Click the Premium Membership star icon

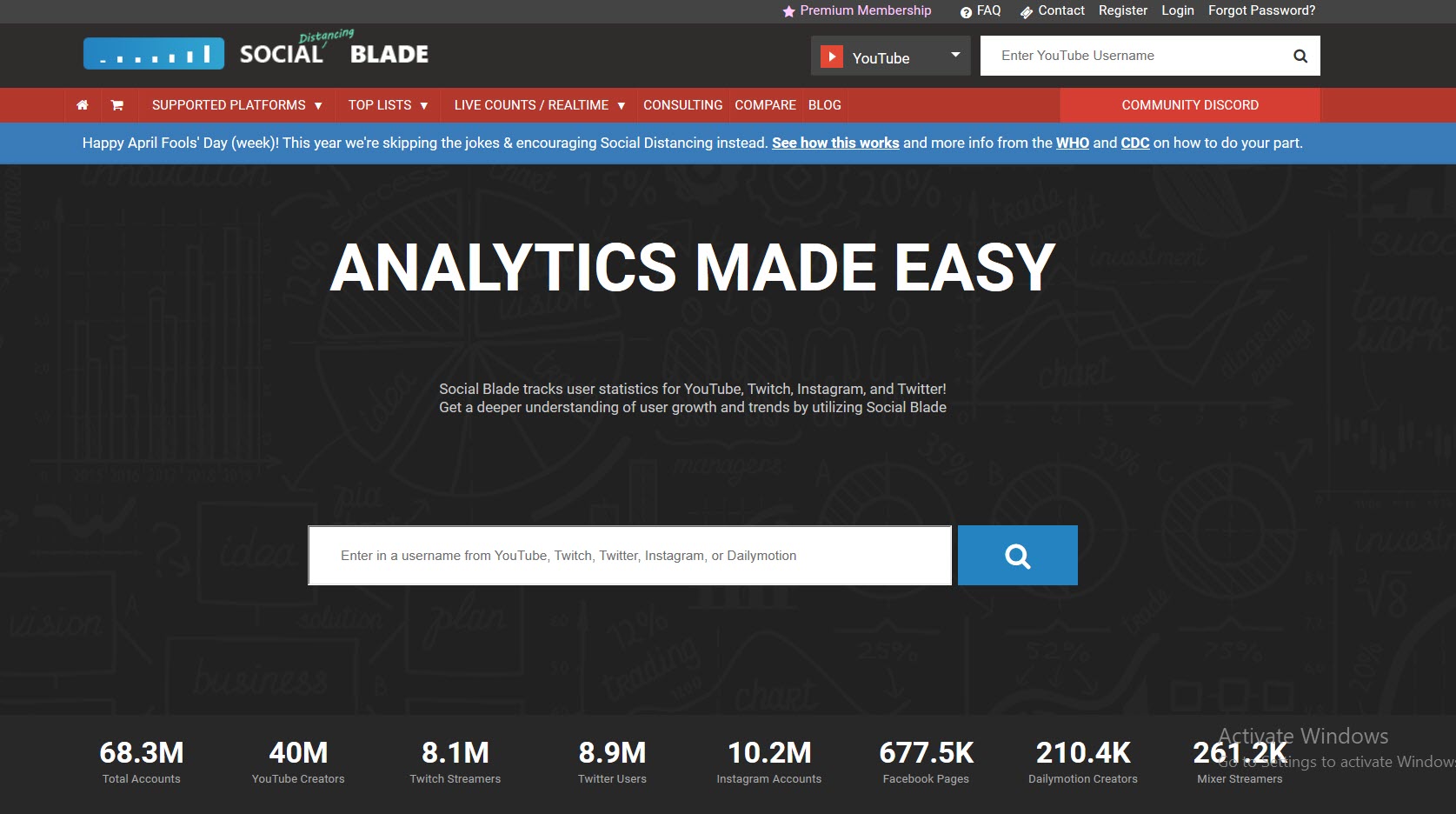coord(788,11)
